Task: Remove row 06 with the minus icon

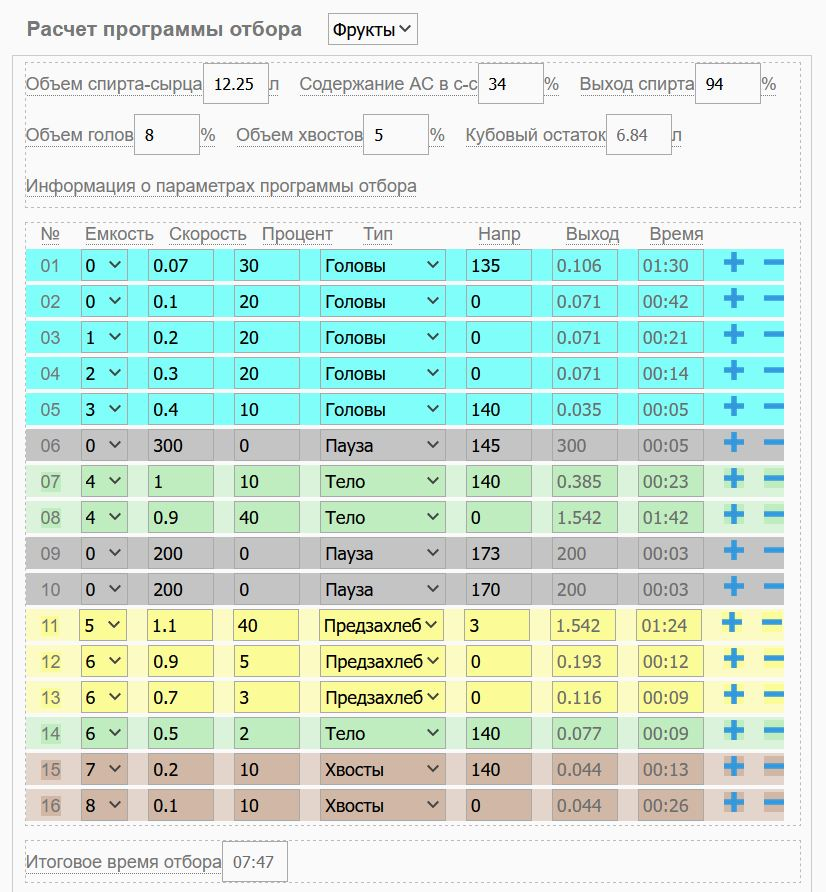Action: click(x=773, y=443)
